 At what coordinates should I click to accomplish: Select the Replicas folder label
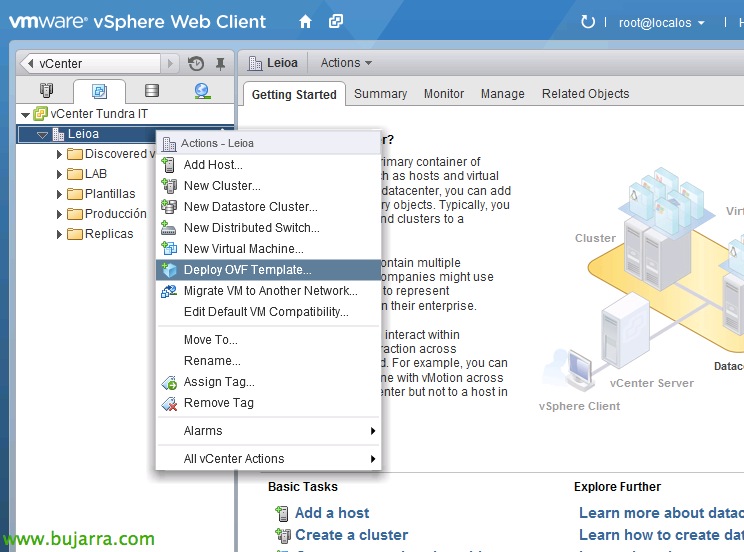tap(109, 234)
